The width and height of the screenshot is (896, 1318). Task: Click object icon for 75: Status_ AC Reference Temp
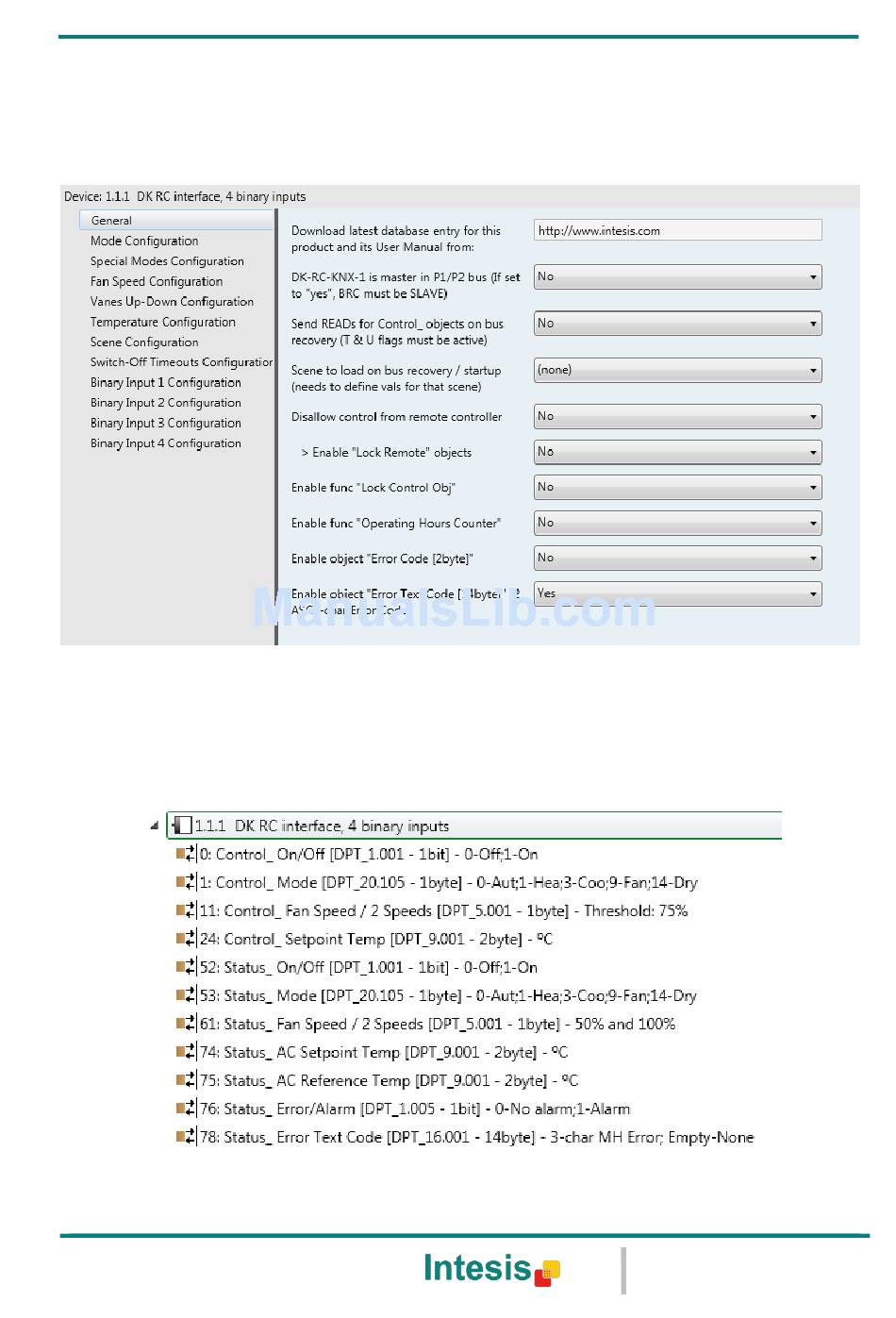pyautogui.click(x=186, y=1081)
